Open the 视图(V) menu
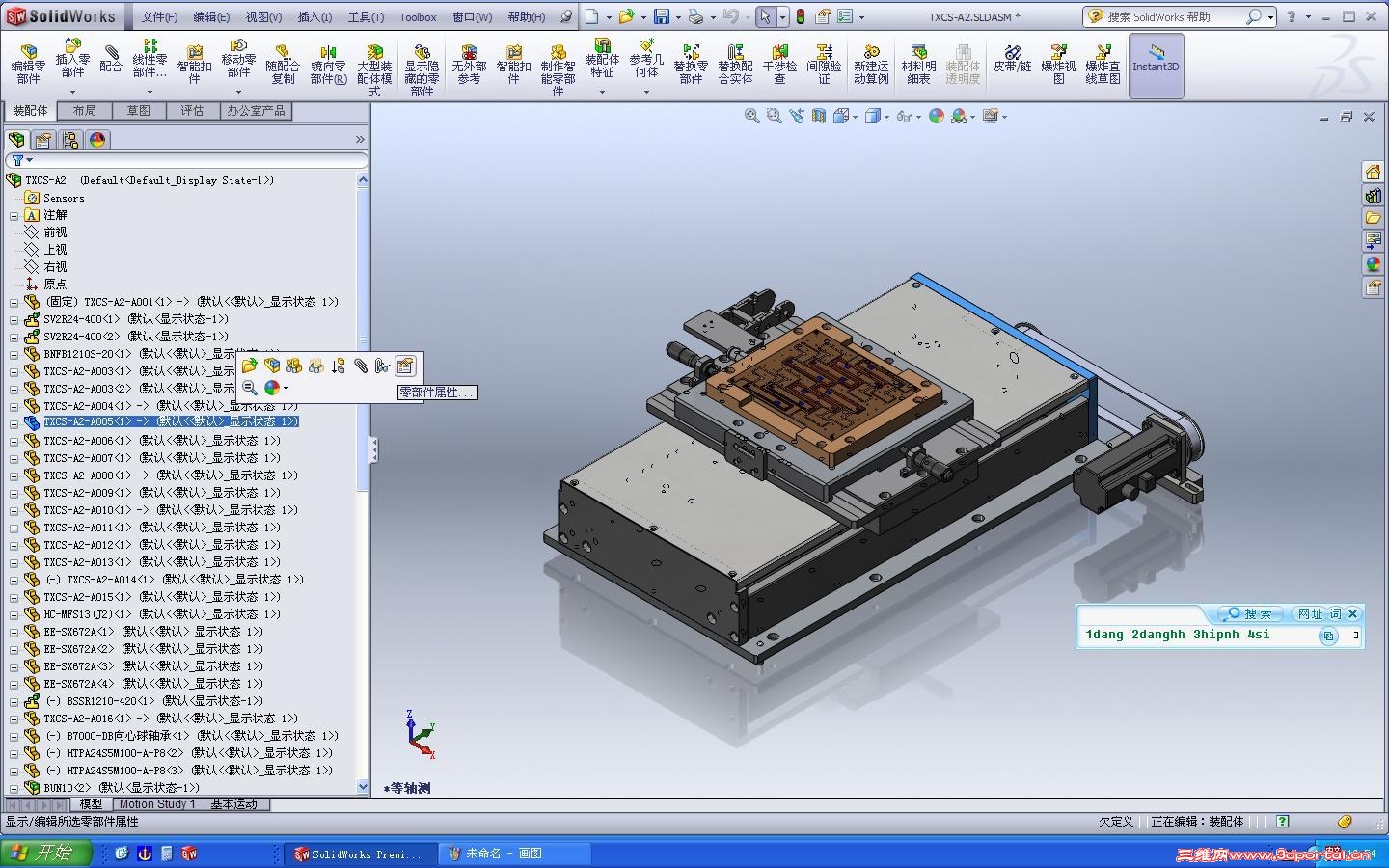Image resolution: width=1389 pixels, height=868 pixels. (263, 16)
